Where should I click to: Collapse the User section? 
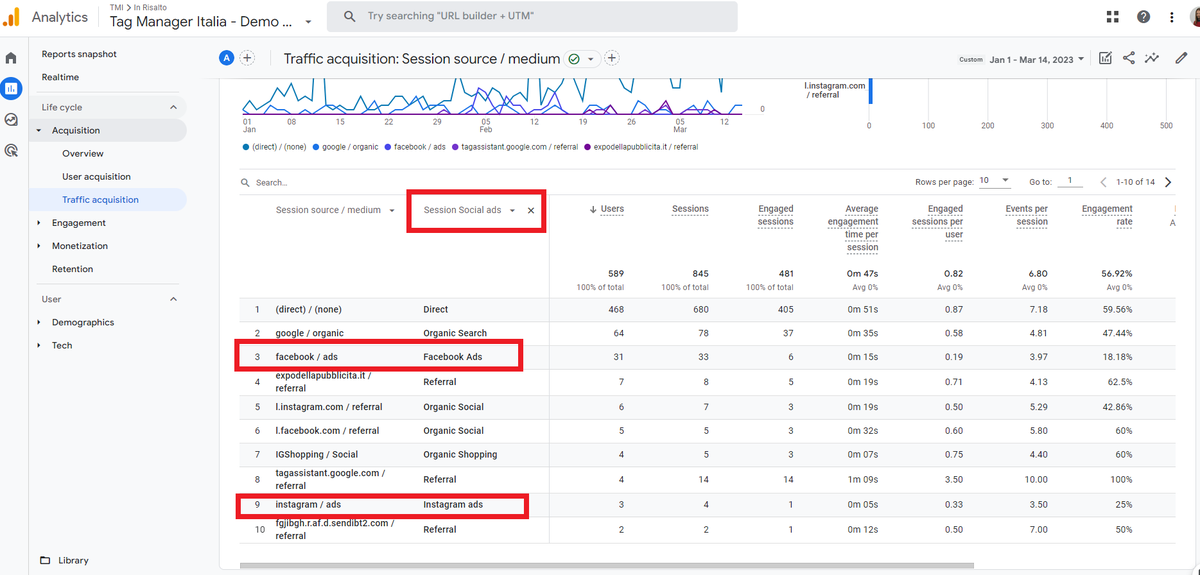tap(173, 299)
